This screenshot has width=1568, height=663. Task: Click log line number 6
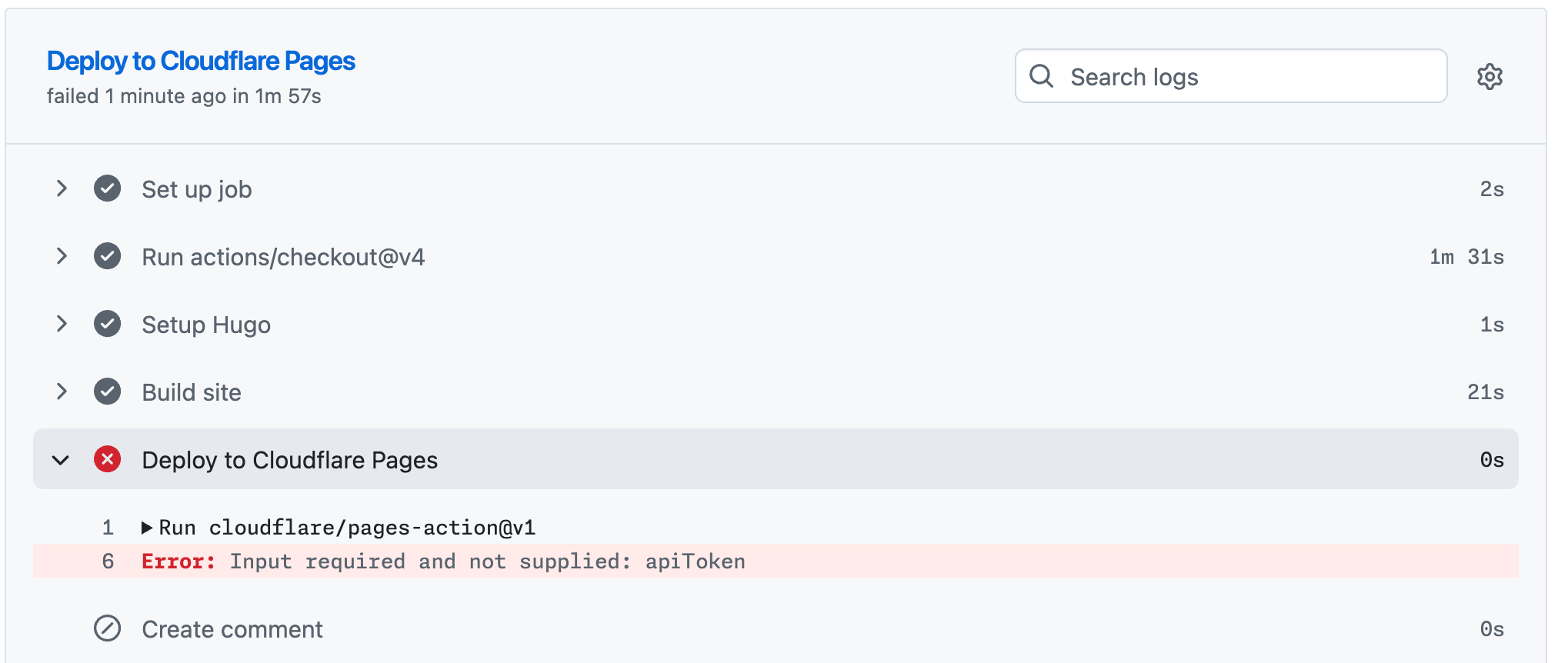point(108,561)
